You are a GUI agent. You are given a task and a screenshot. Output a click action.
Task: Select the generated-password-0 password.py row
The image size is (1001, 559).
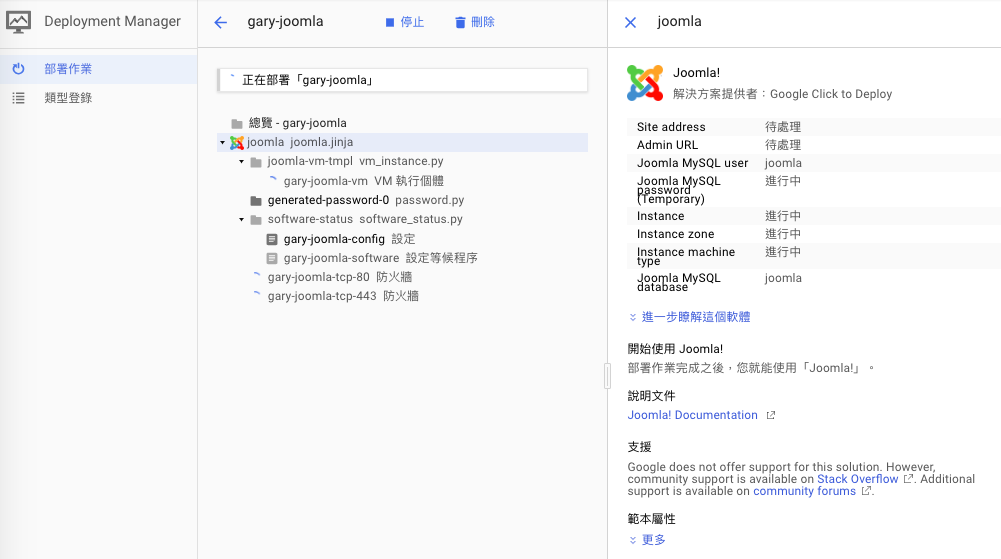click(x=402, y=200)
